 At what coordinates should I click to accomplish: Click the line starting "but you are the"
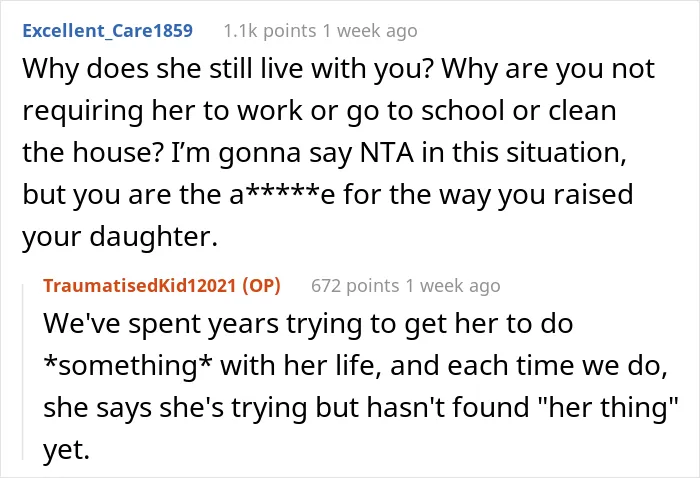328,195
